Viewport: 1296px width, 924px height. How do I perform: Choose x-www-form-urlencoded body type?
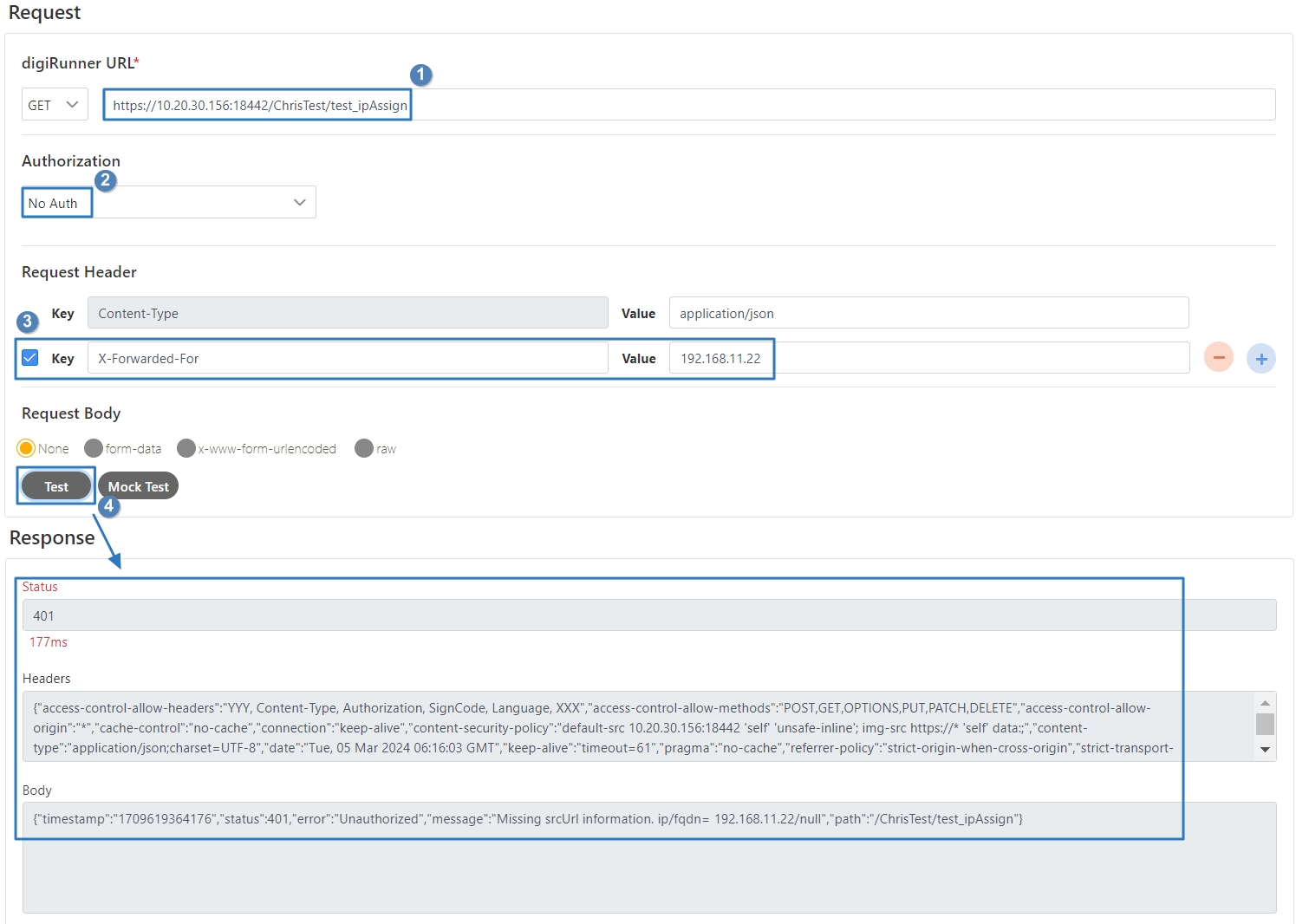[186, 448]
